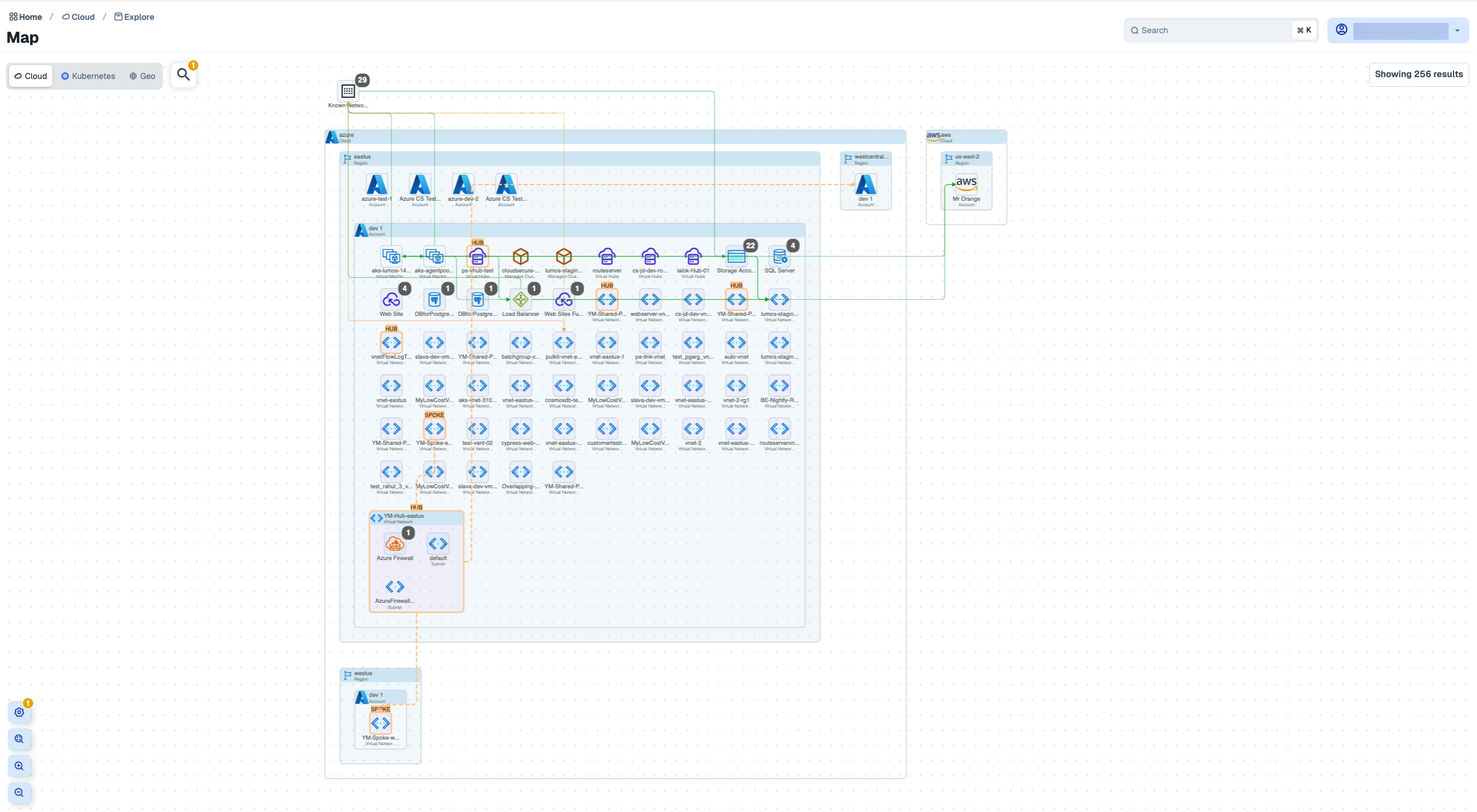Select the auto-vnet virtual network
The image size is (1477, 812).
[x=736, y=342]
